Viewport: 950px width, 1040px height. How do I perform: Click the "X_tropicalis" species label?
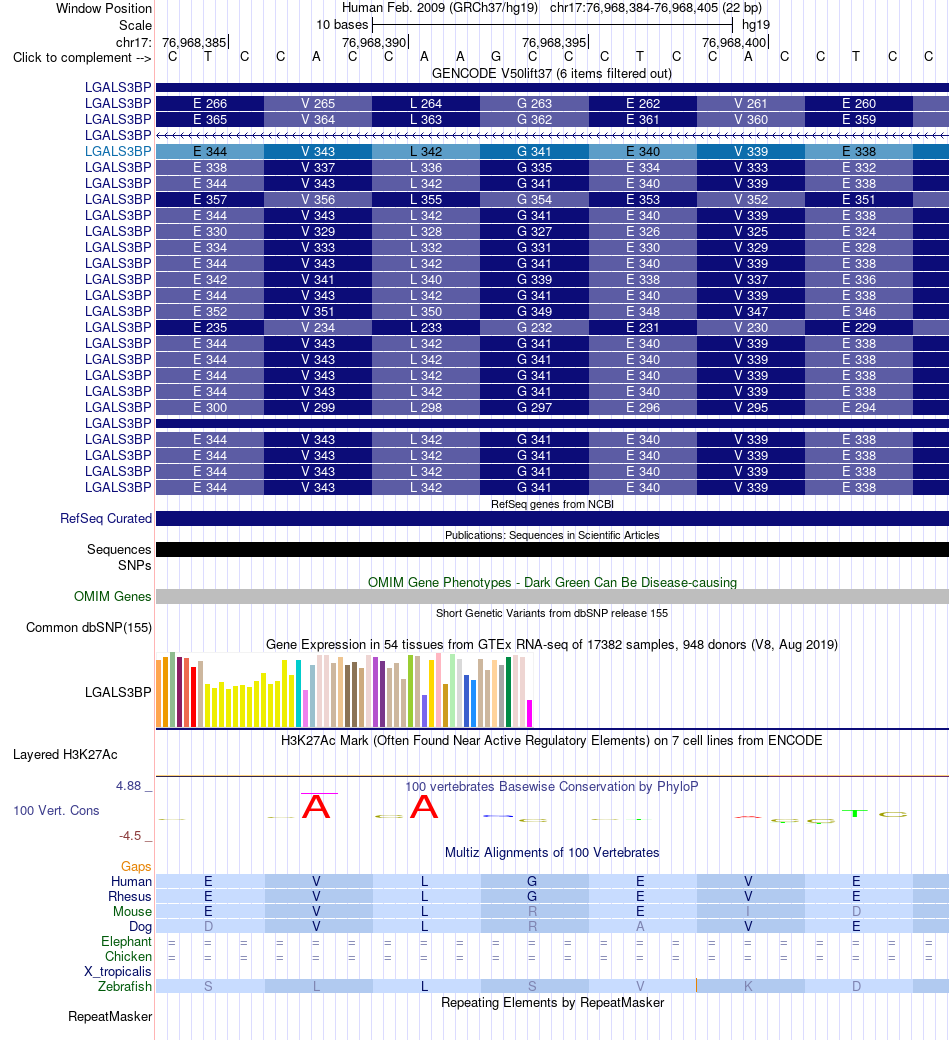point(118,972)
